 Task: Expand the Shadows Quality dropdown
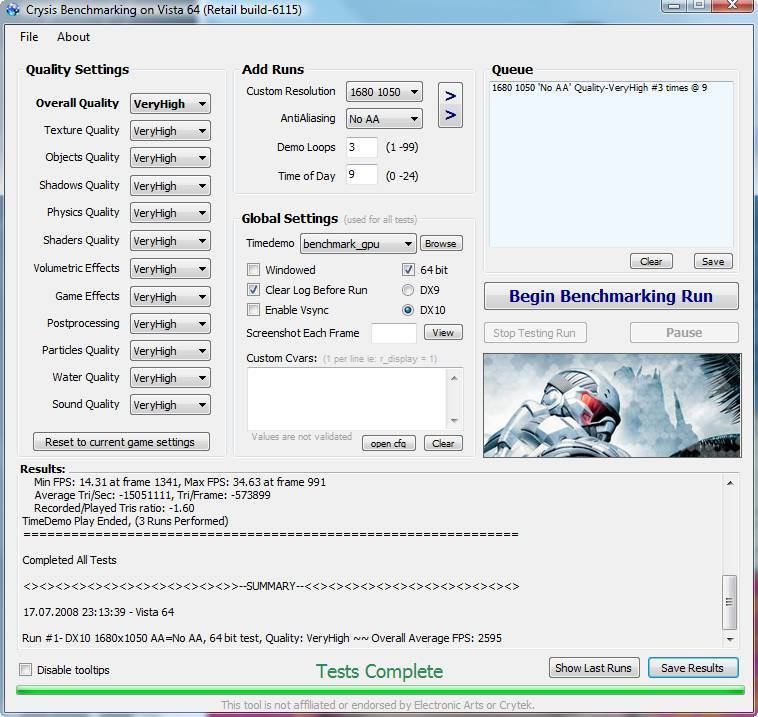(x=170, y=186)
